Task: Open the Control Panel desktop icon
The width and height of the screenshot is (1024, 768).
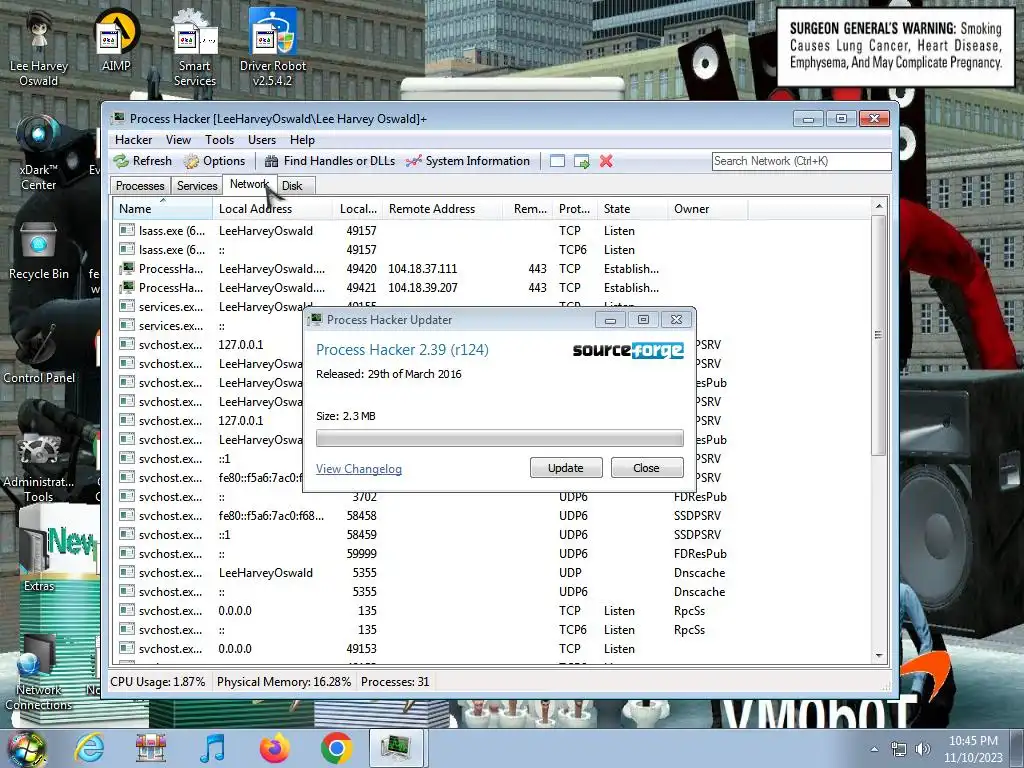Action: [39, 353]
